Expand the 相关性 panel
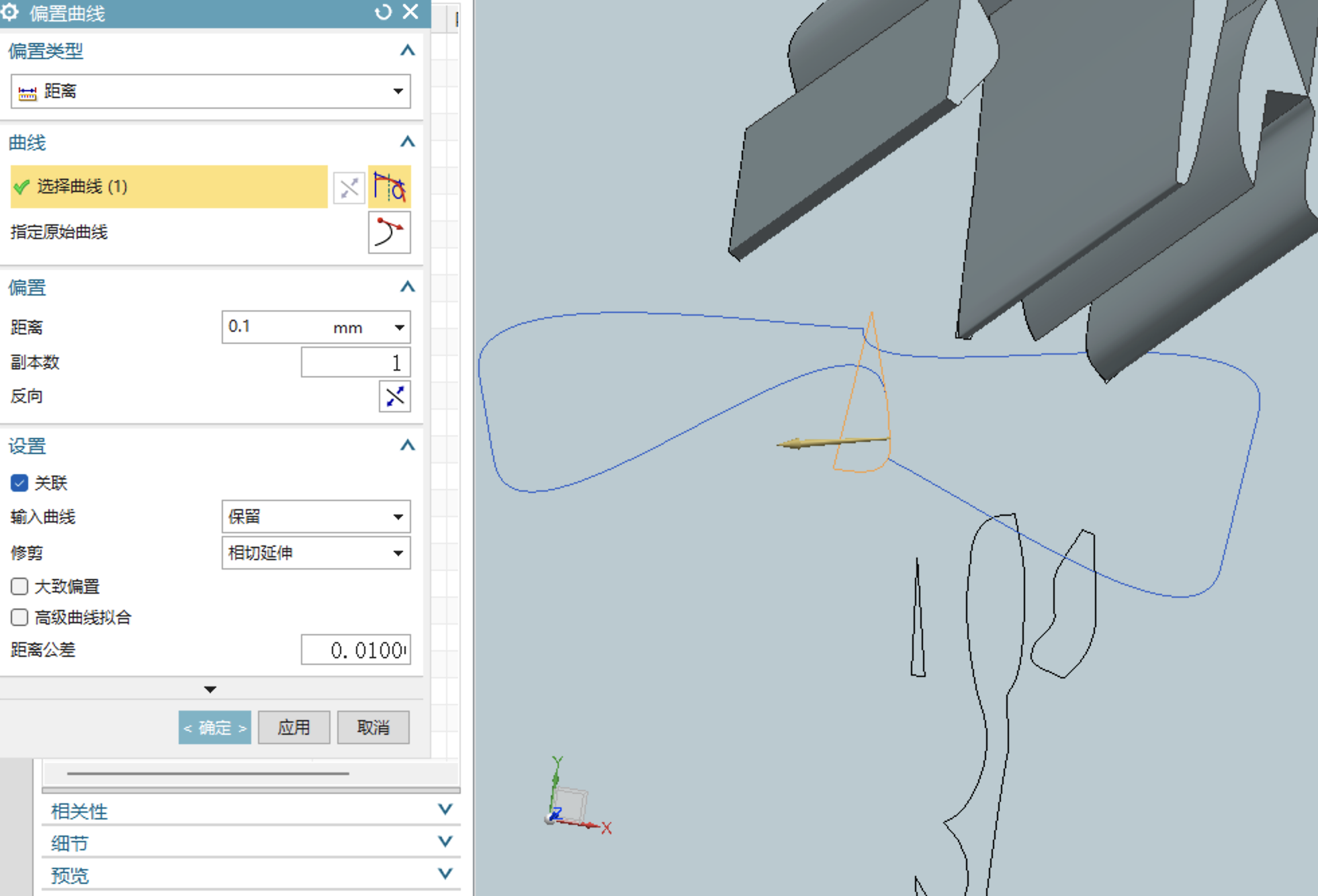1318x896 pixels. (445, 809)
